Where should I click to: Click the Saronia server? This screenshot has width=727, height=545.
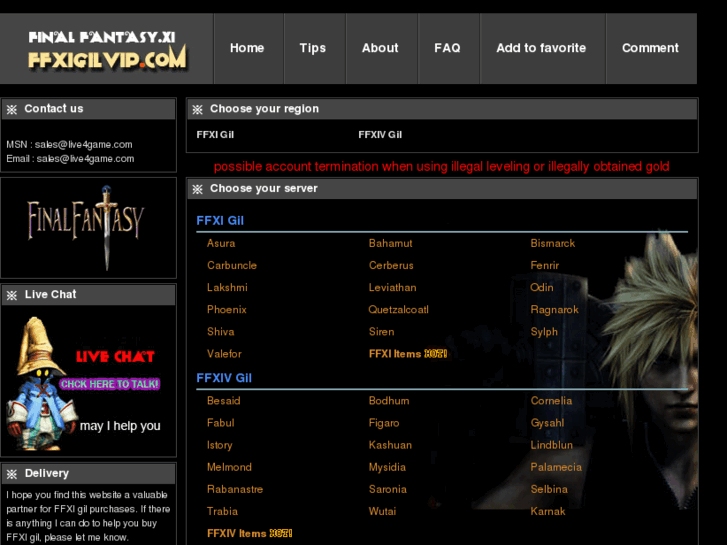[388, 489]
